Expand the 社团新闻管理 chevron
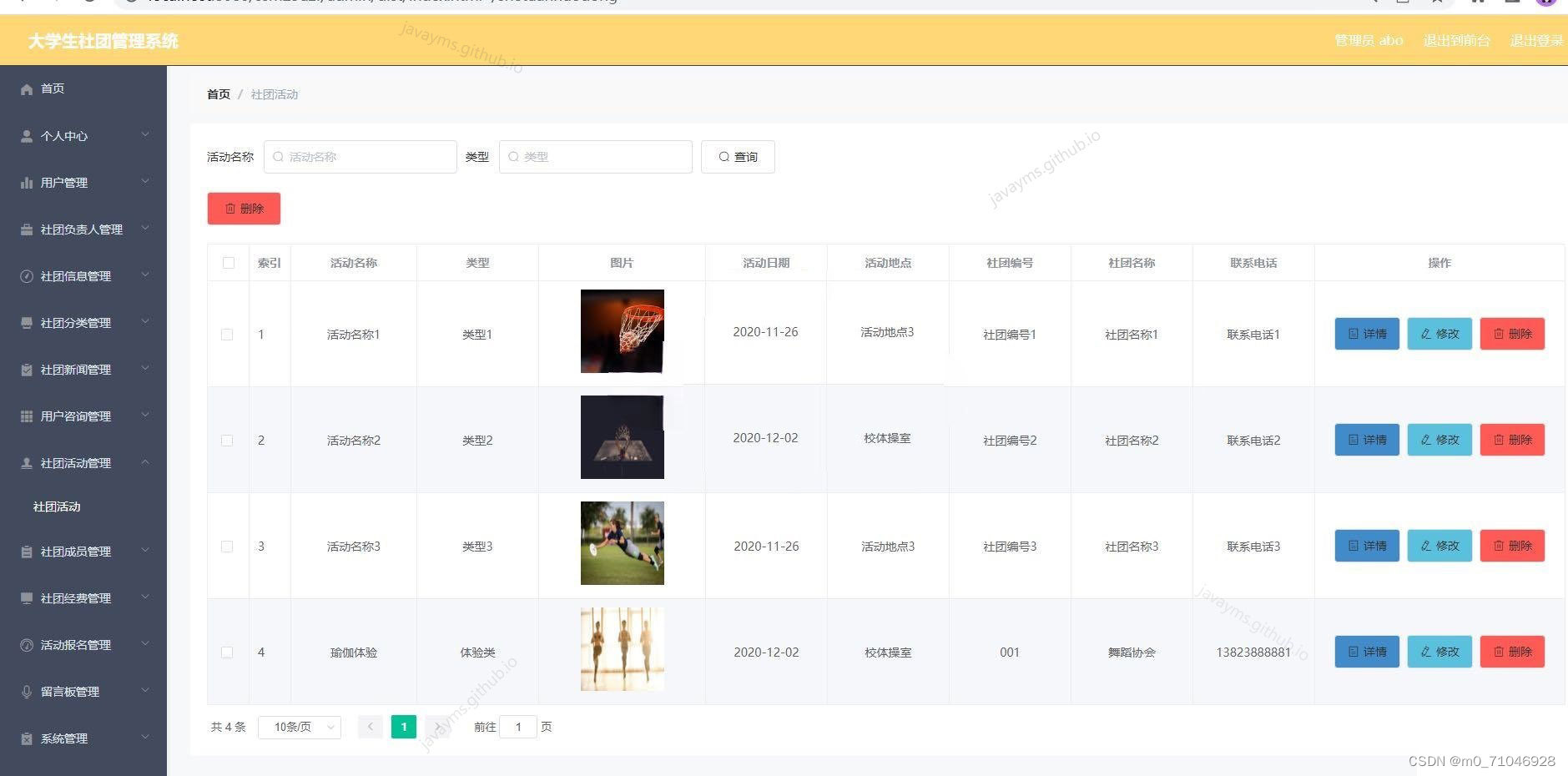The height and width of the screenshot is (776, 1568). tap(145, 368)
